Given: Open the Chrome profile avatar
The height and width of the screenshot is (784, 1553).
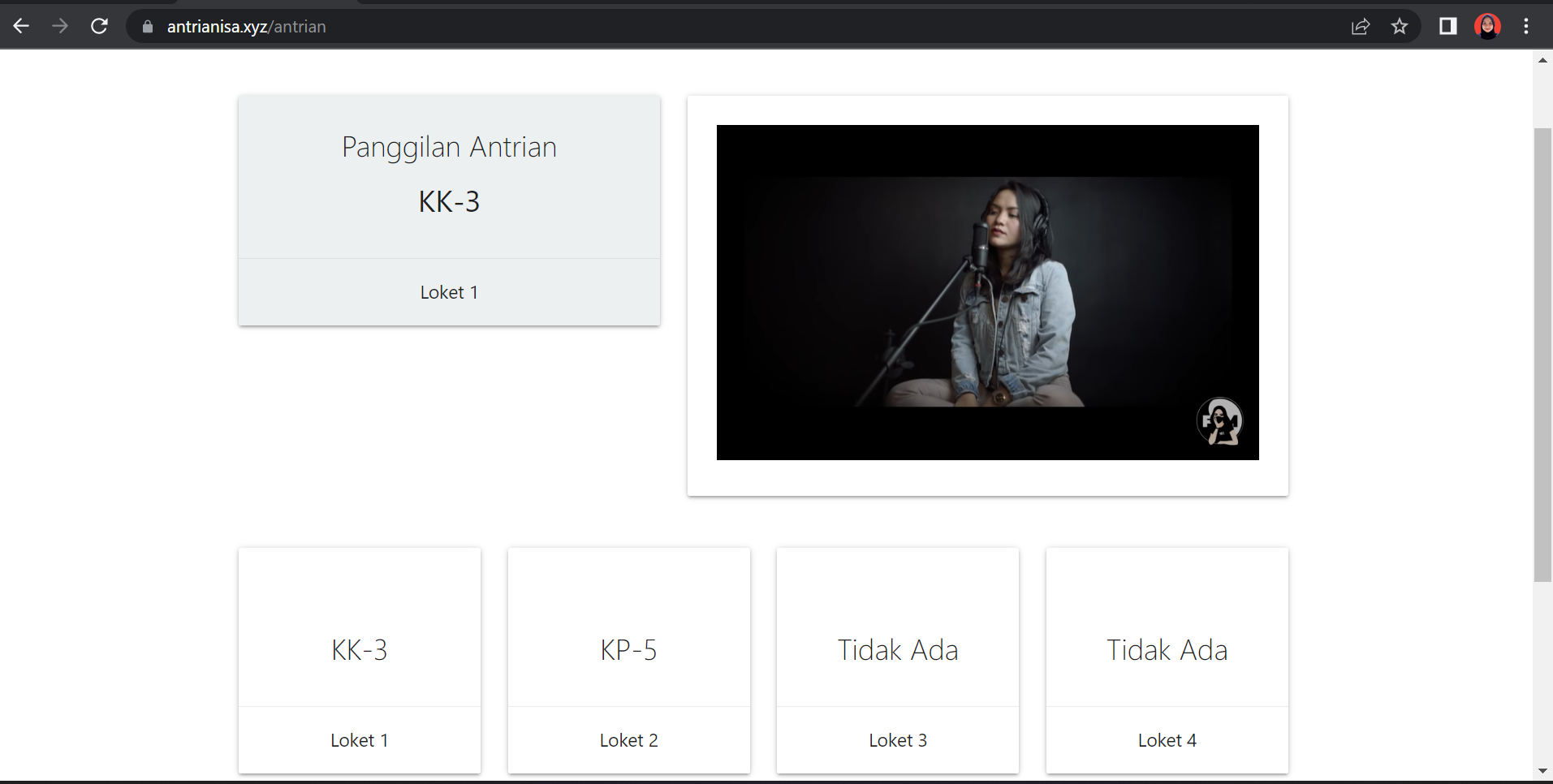Looking at the screenshot, I should click(x=1487, y=27).
